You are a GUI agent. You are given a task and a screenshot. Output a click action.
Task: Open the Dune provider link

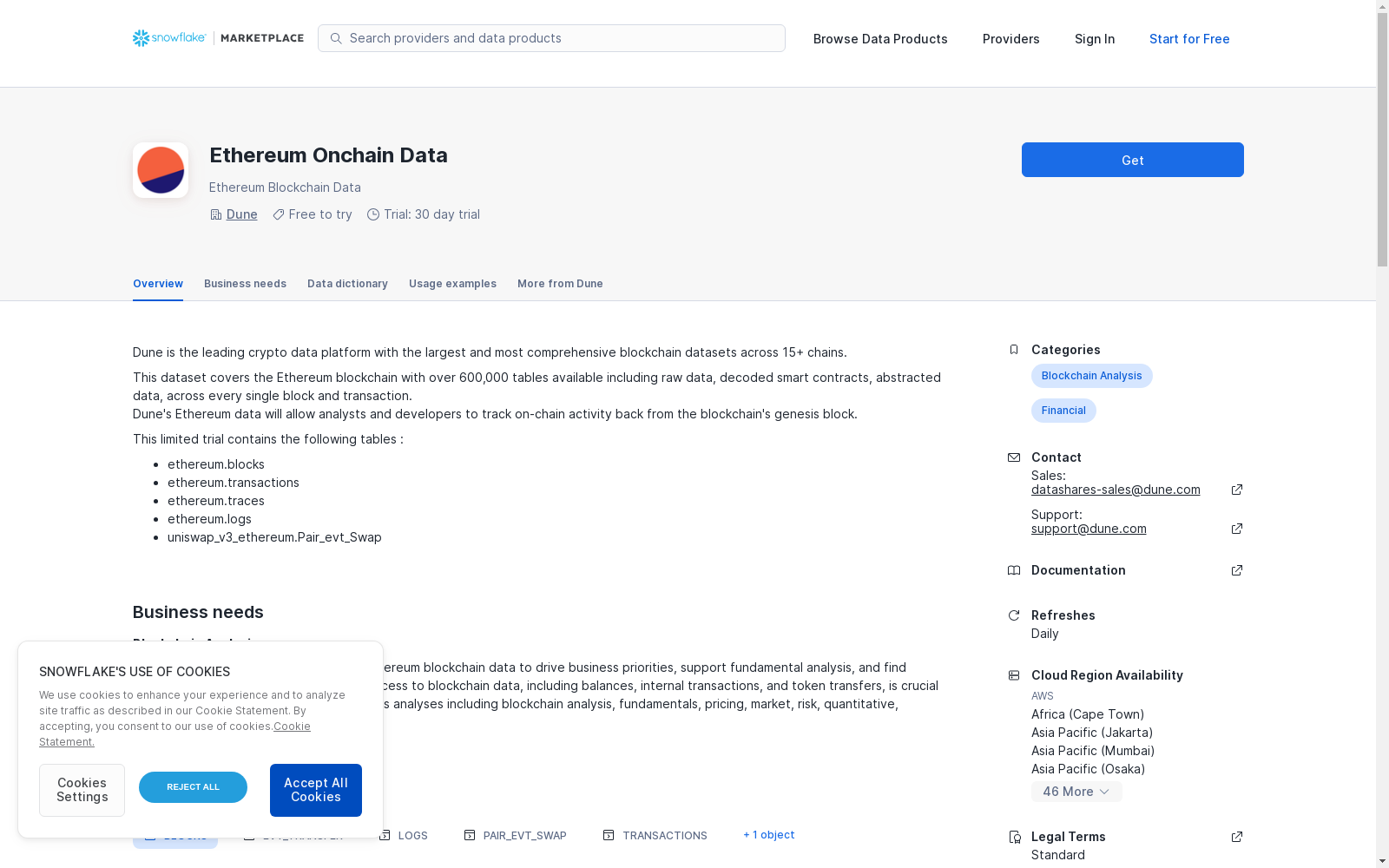point(241,214)
